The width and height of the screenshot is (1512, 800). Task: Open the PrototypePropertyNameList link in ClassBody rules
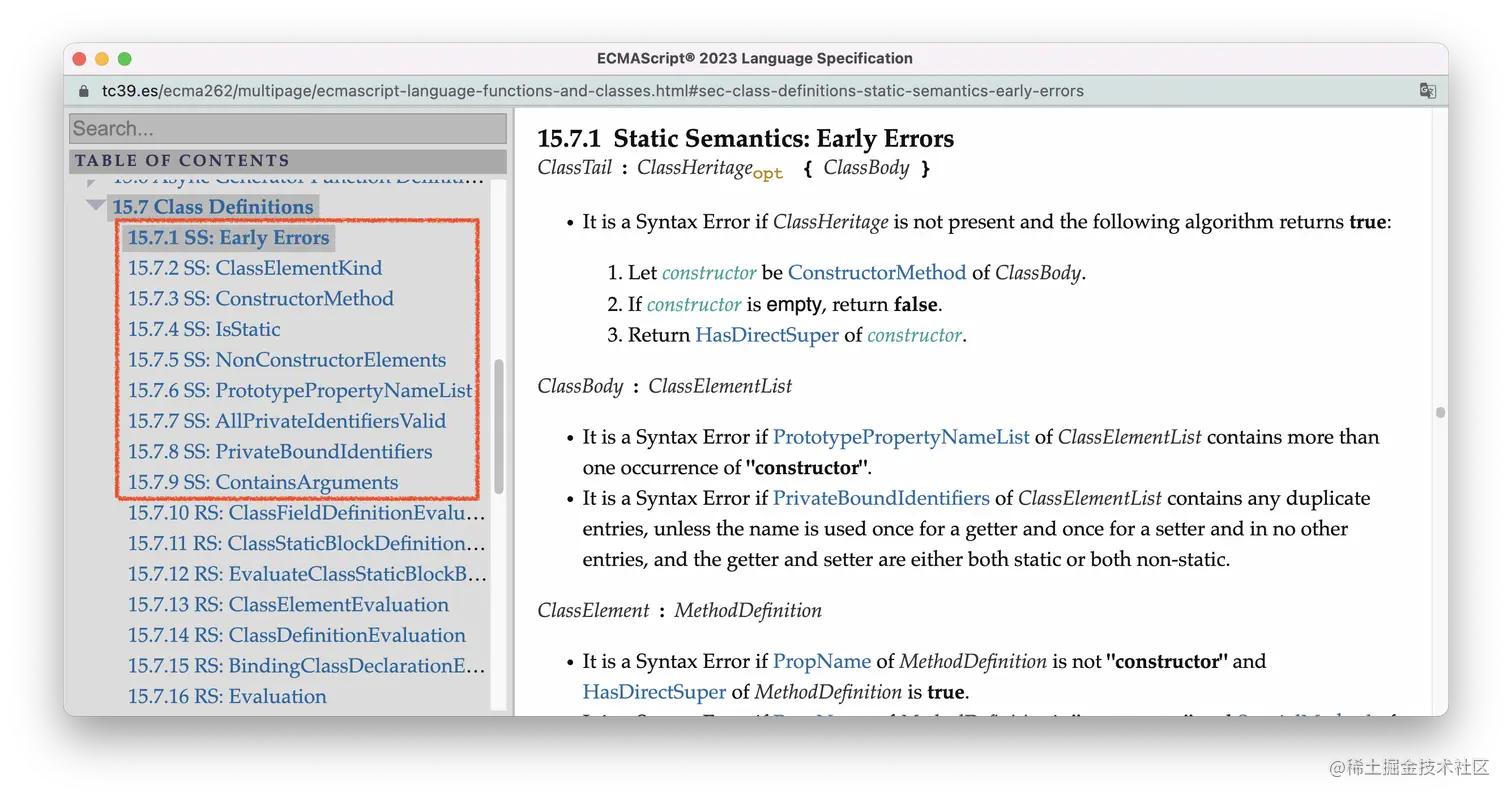coord(901,437)
